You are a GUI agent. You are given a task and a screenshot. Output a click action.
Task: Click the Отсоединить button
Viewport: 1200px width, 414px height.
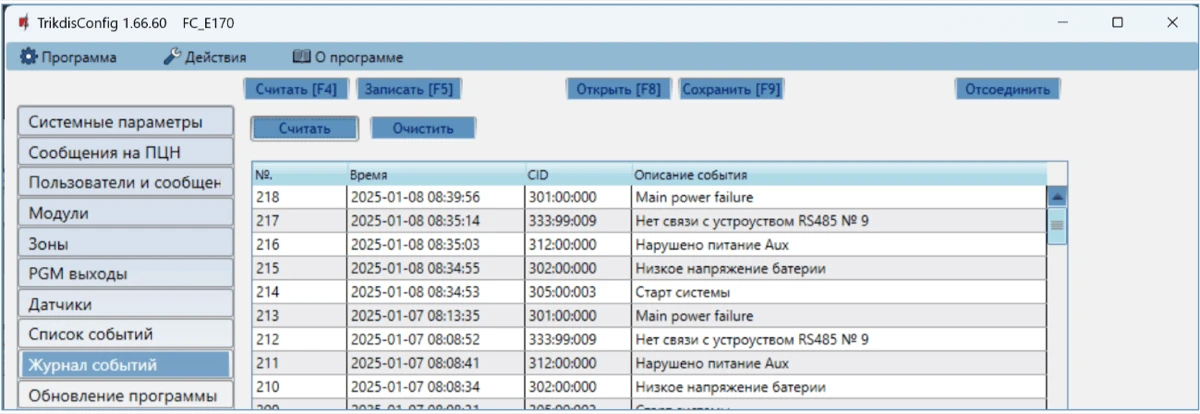click(1006, 89)
